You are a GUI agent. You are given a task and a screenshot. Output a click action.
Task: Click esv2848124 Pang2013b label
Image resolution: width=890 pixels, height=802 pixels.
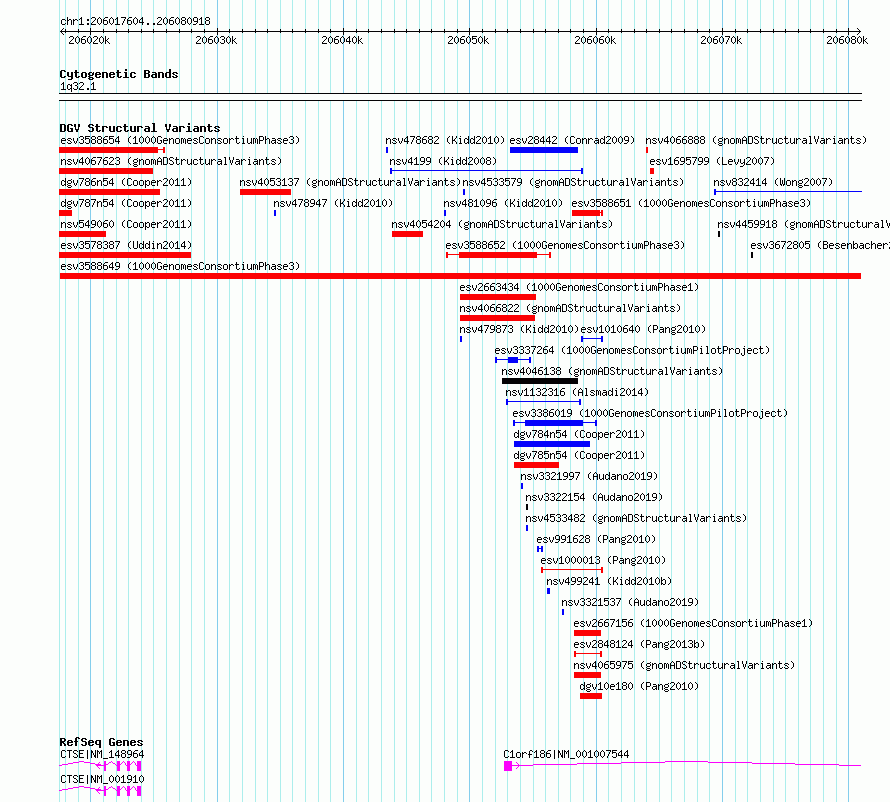coord(639,644)
